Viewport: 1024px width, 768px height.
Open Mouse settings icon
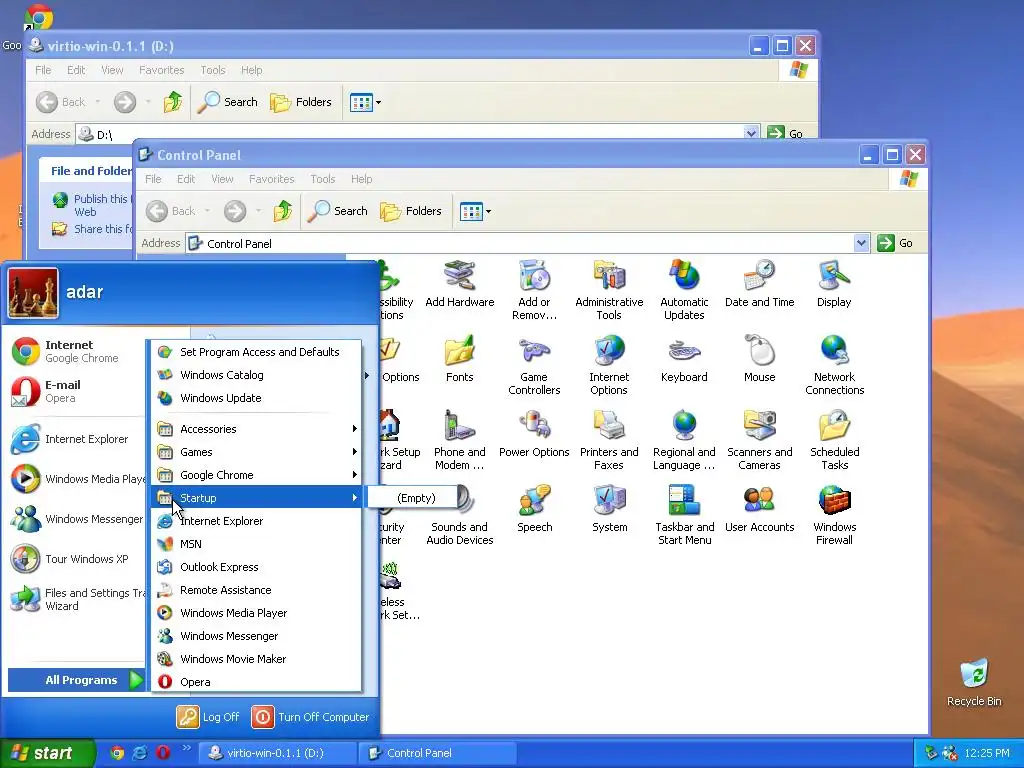tap(759, 359)
